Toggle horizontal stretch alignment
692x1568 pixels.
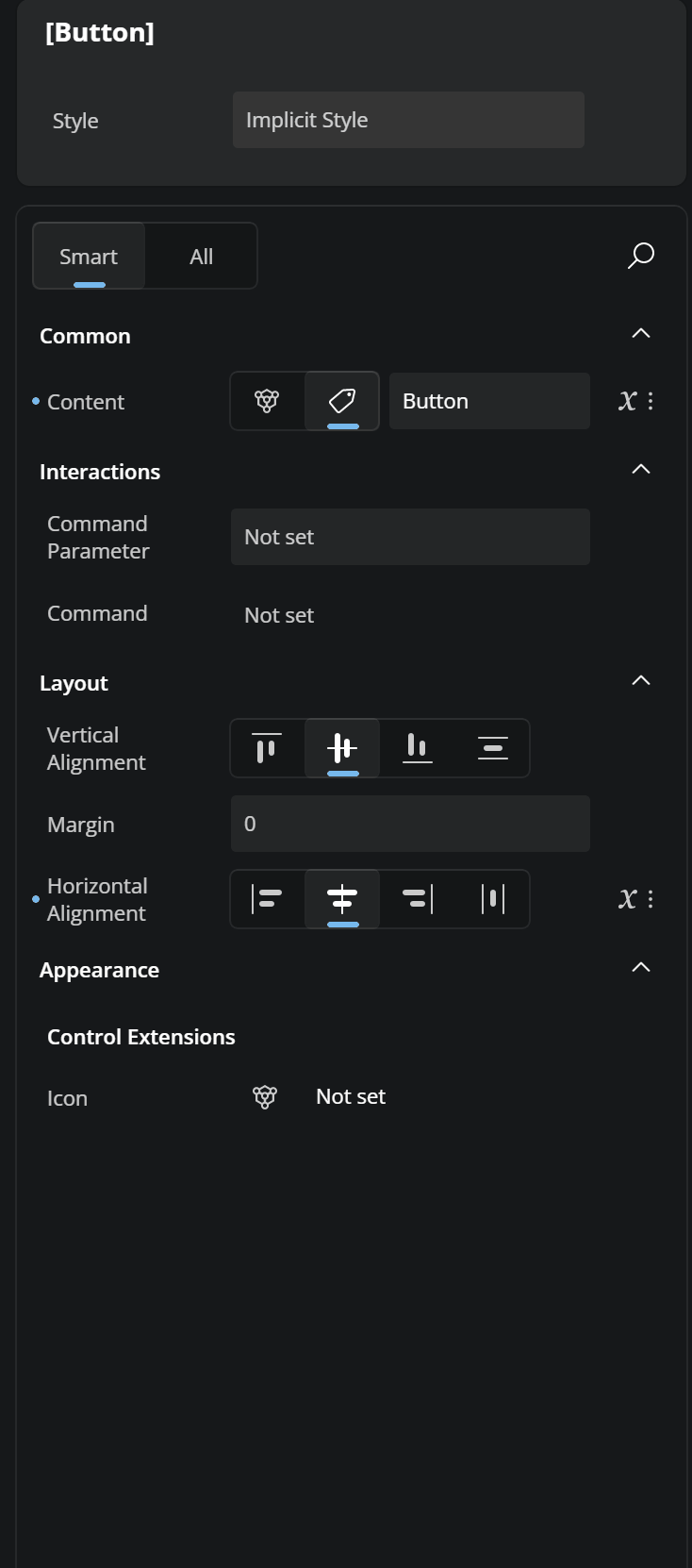pyautogui.click(x=492, y=899)
